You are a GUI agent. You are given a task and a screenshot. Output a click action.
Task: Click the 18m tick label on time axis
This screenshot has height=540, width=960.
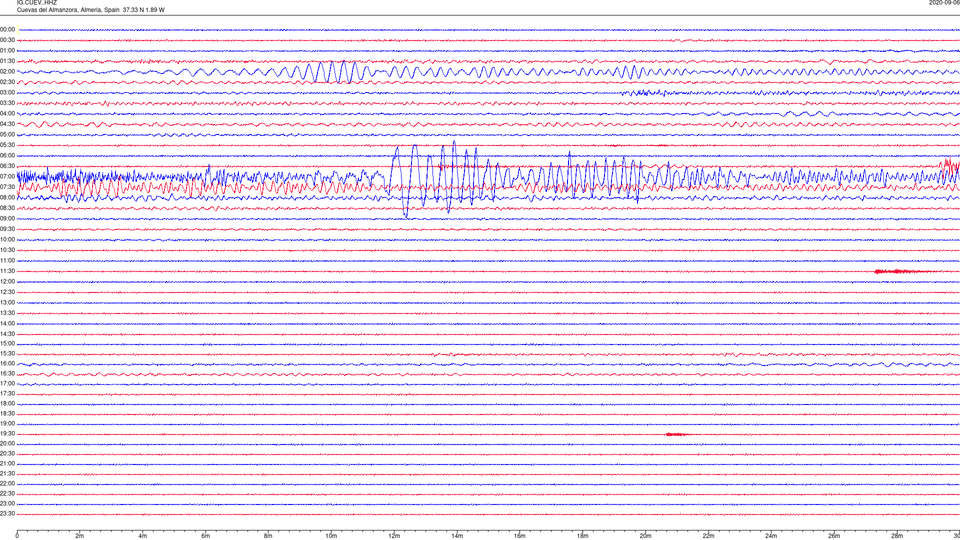[x=583, y=536]
